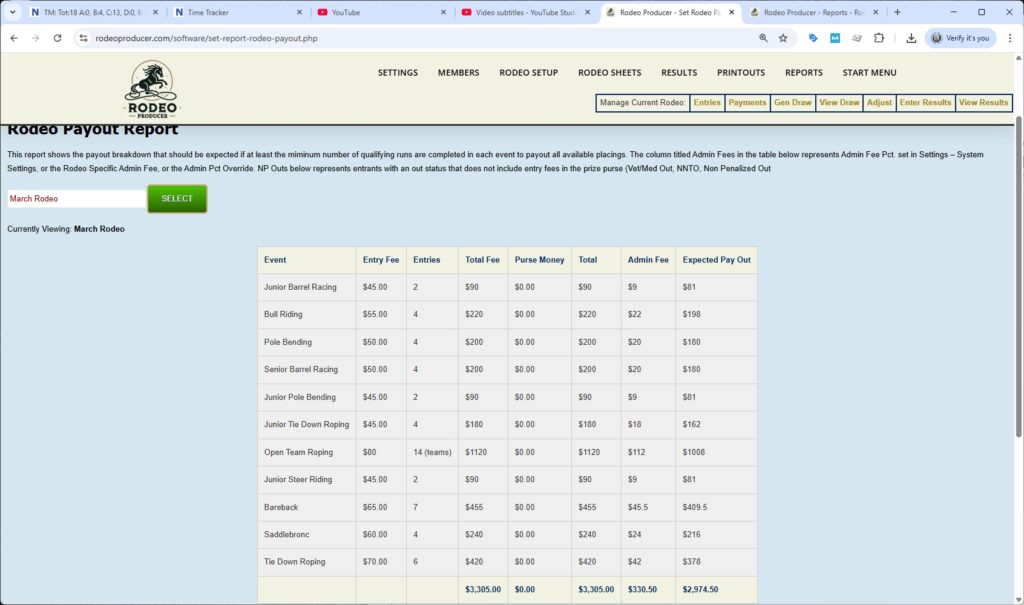Open the blue M extension icon

[x=833, y=38]
